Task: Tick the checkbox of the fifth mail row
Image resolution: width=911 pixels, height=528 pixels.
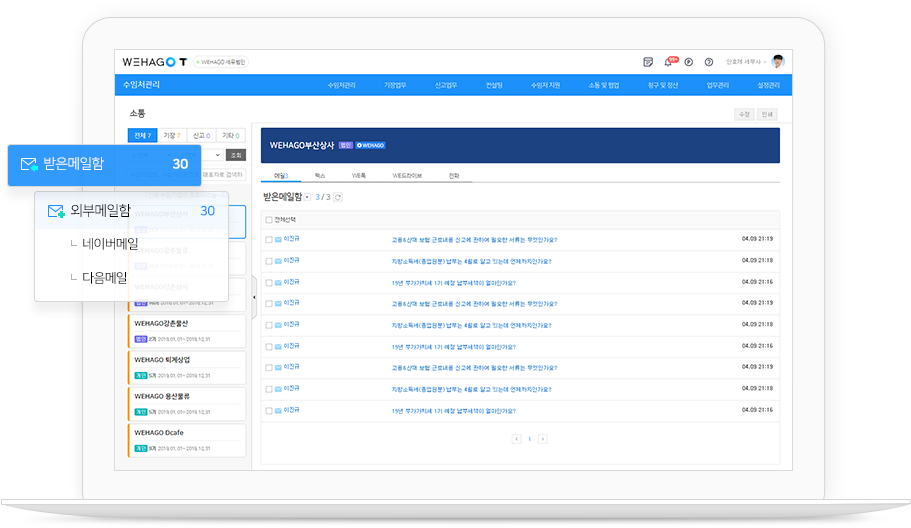Action: click(x=268, y=325)
